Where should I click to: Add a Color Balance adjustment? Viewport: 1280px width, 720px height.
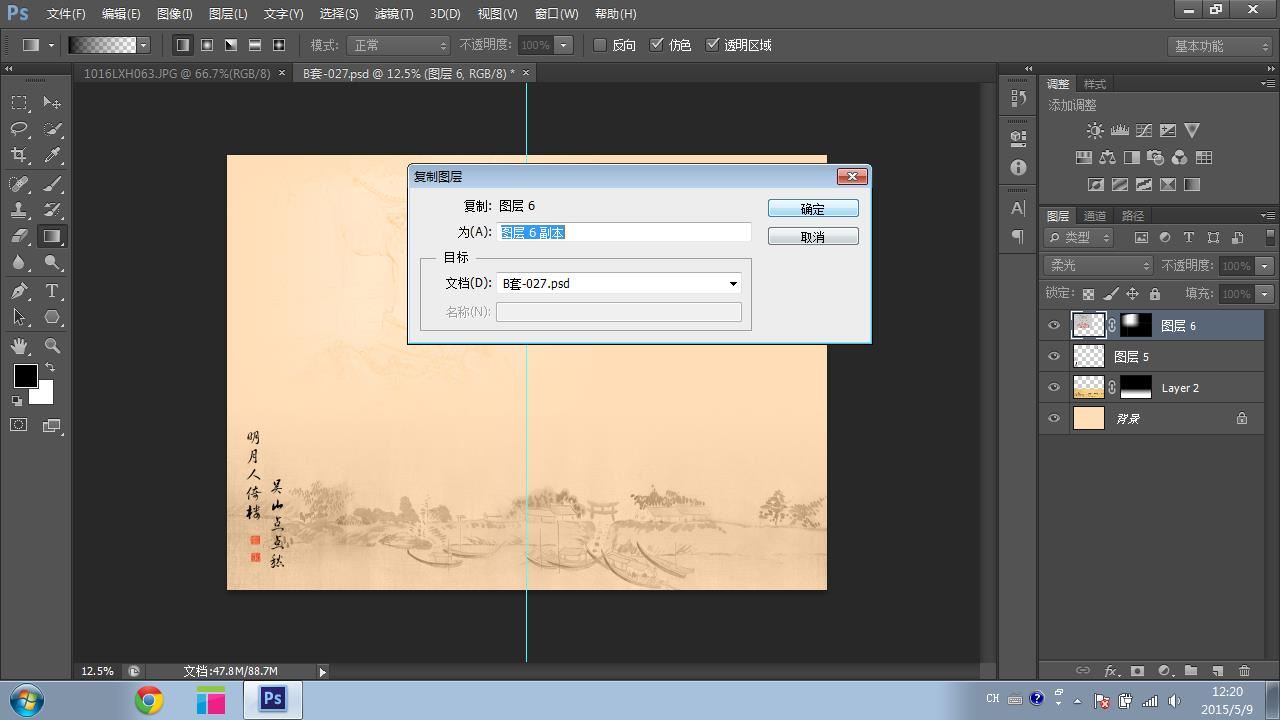tap(1107, 158)
